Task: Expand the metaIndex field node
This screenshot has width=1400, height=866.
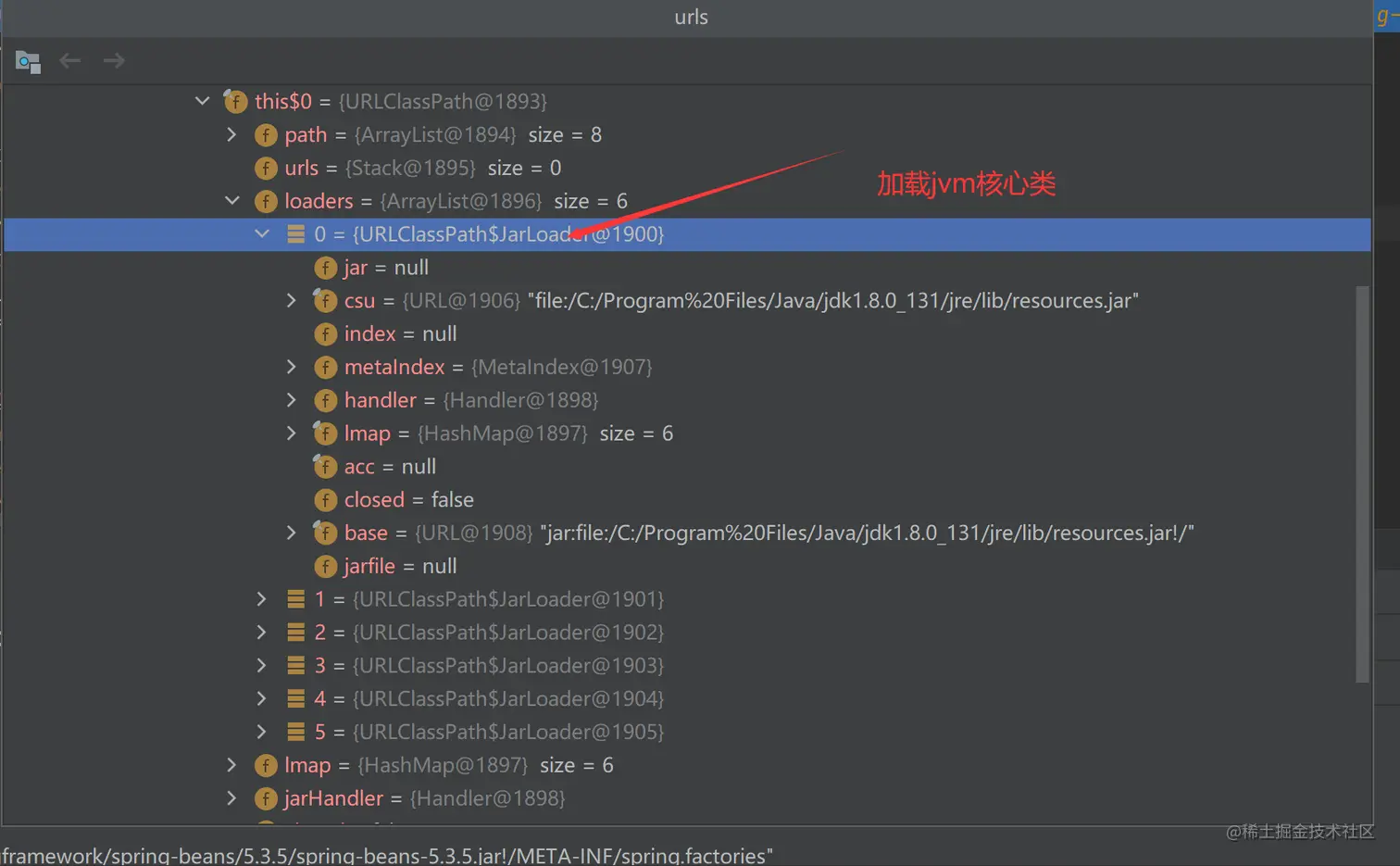Action: click(291, 367)
